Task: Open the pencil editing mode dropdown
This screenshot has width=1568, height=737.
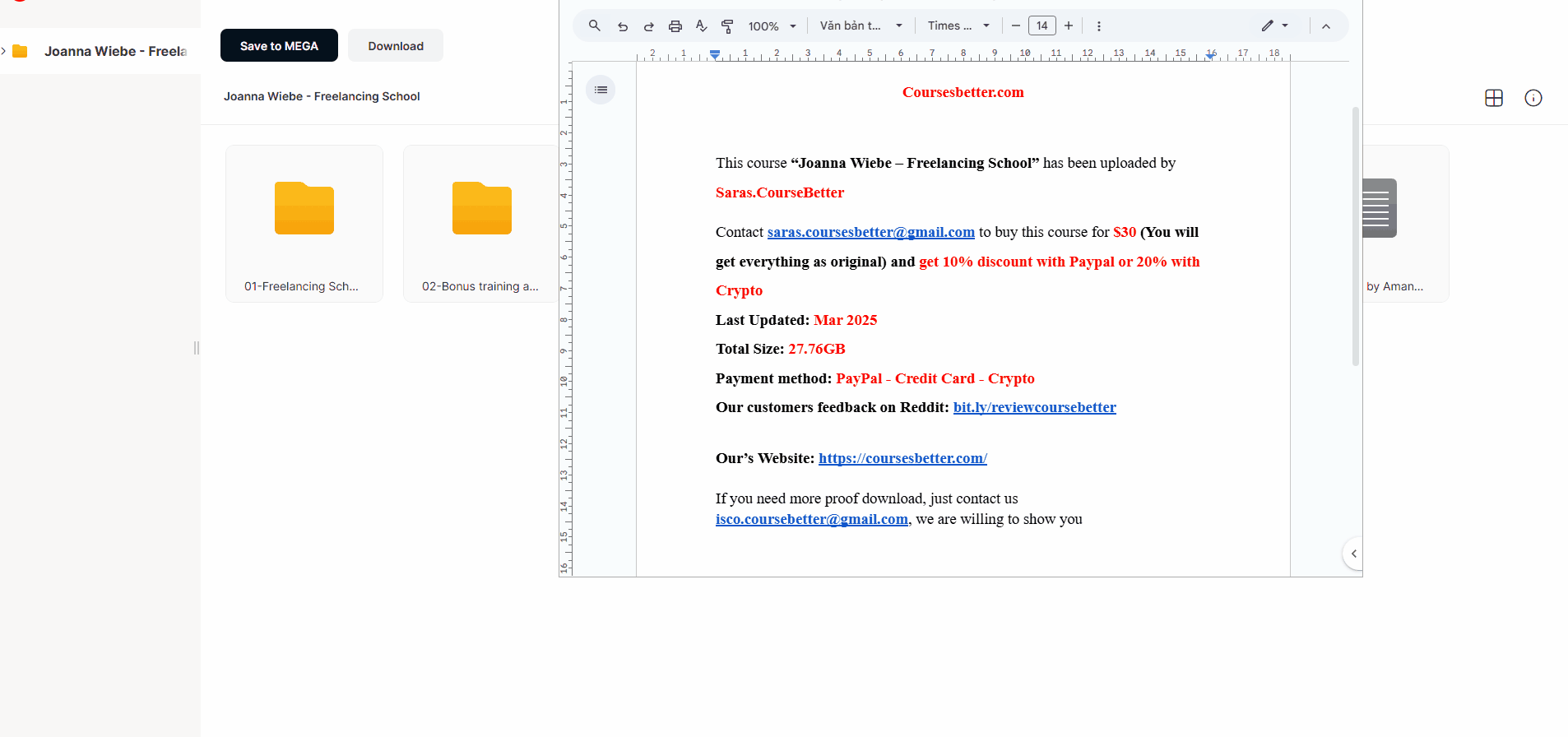Action: 1274,26
